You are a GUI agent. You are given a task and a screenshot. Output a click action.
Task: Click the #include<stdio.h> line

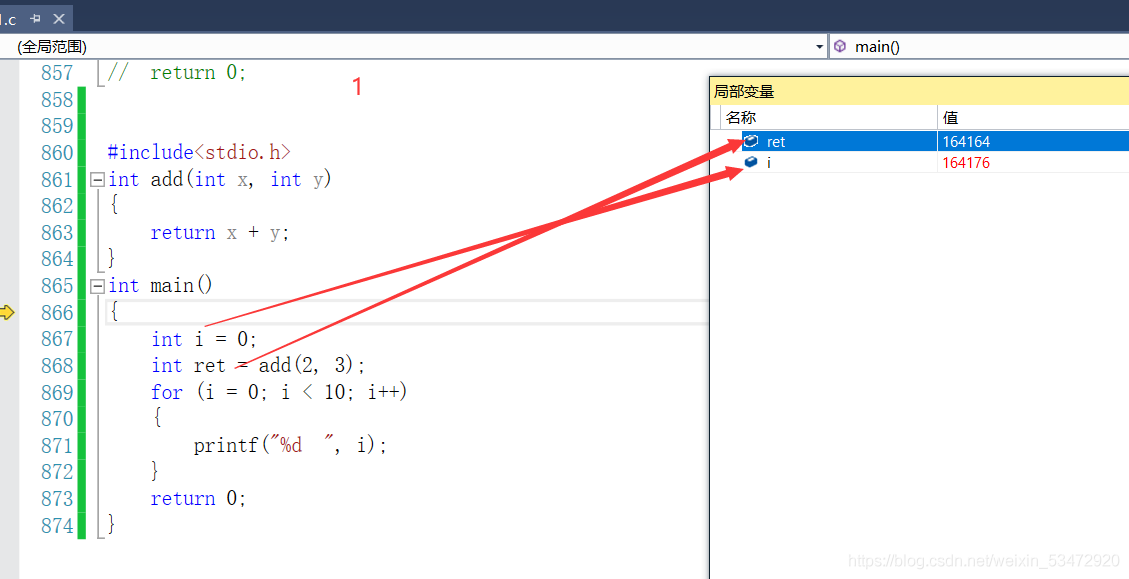click(199, 153)
